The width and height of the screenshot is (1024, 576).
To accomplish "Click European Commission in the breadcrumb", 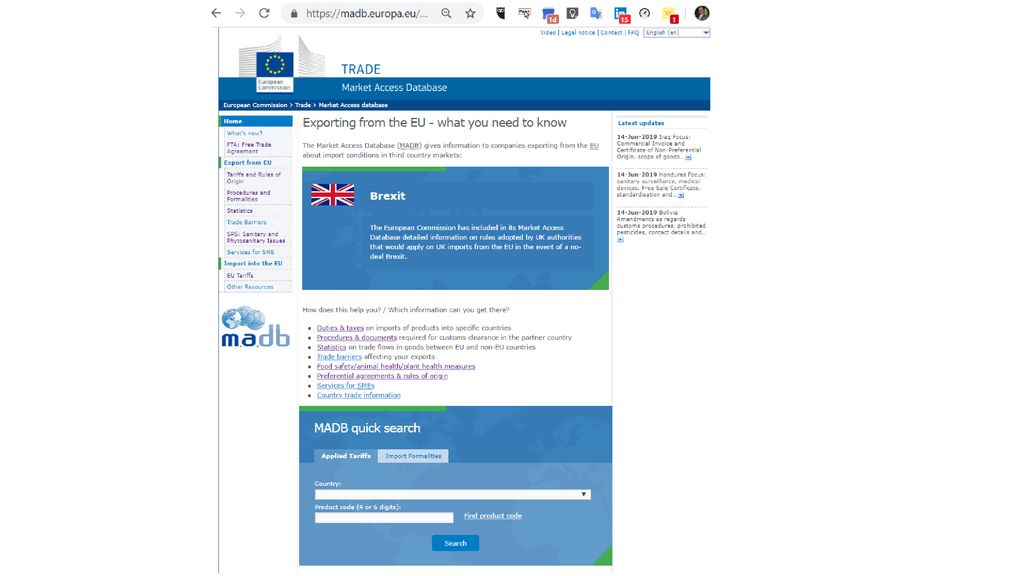I will [255, 105].
